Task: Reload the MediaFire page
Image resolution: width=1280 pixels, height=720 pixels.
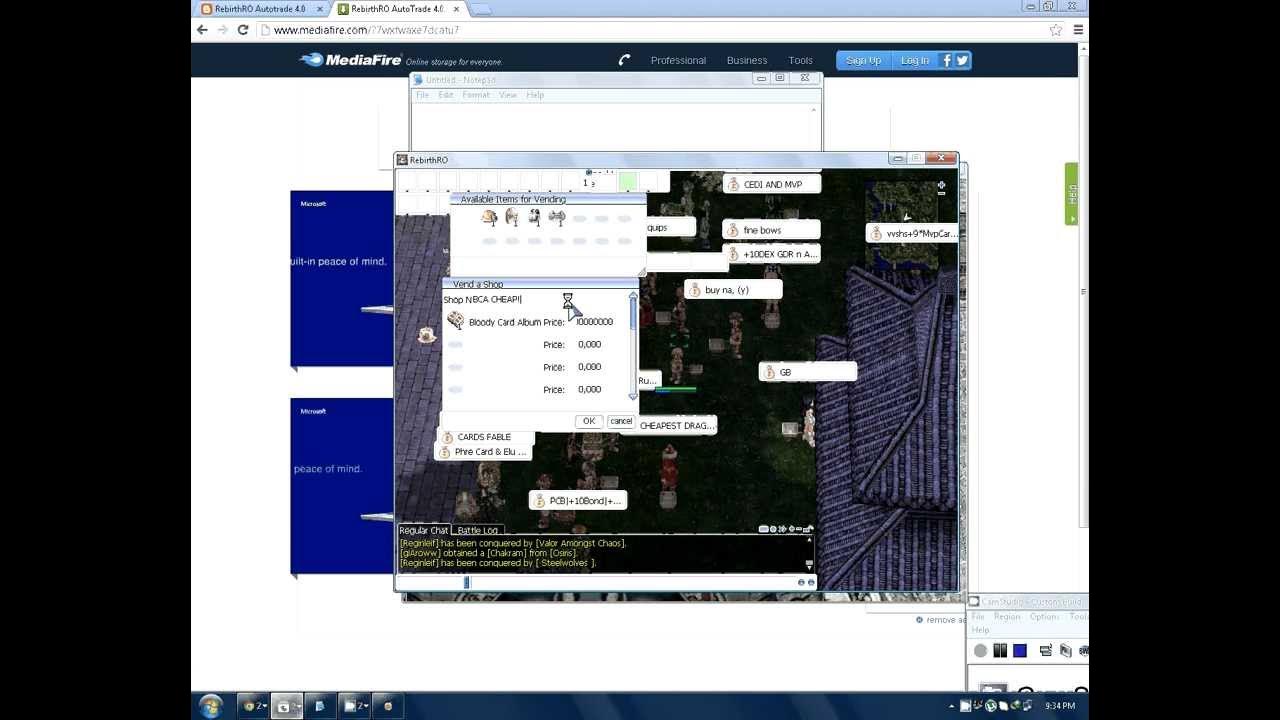Action: tap(243, 30)
